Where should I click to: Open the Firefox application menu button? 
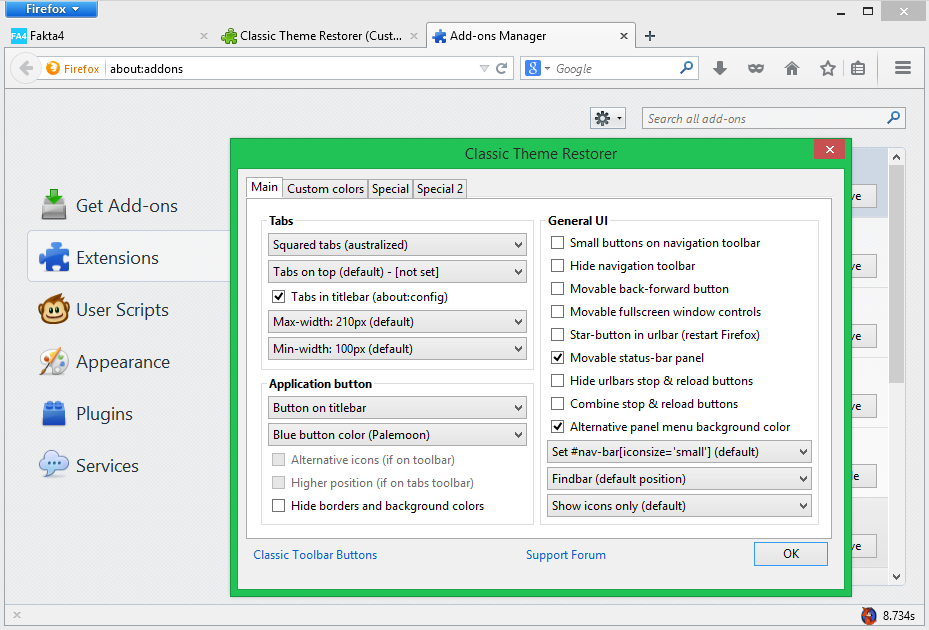click(52, 9)
